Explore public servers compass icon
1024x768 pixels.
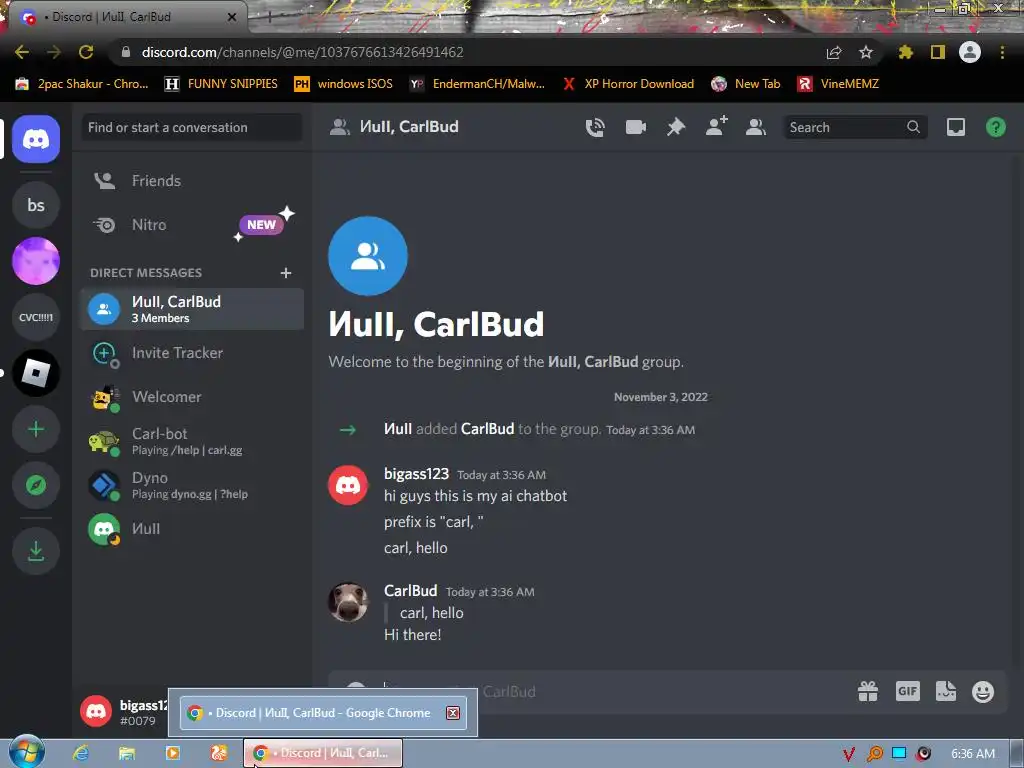pyautogui.click(x=36, y=485)
